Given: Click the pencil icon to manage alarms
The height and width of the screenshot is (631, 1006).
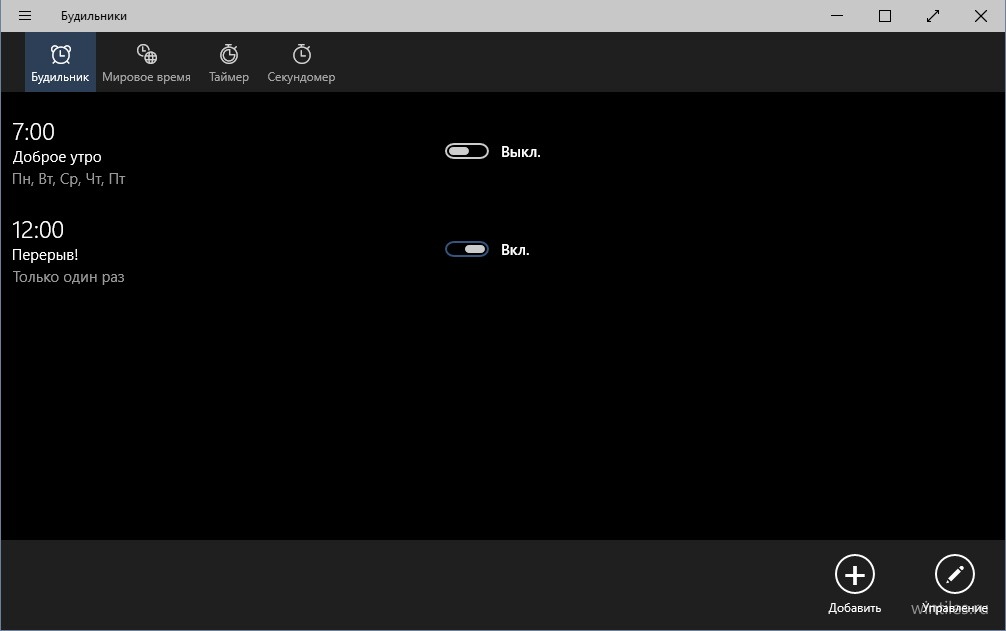Looking at the screenshot, I should click(954, 575).
